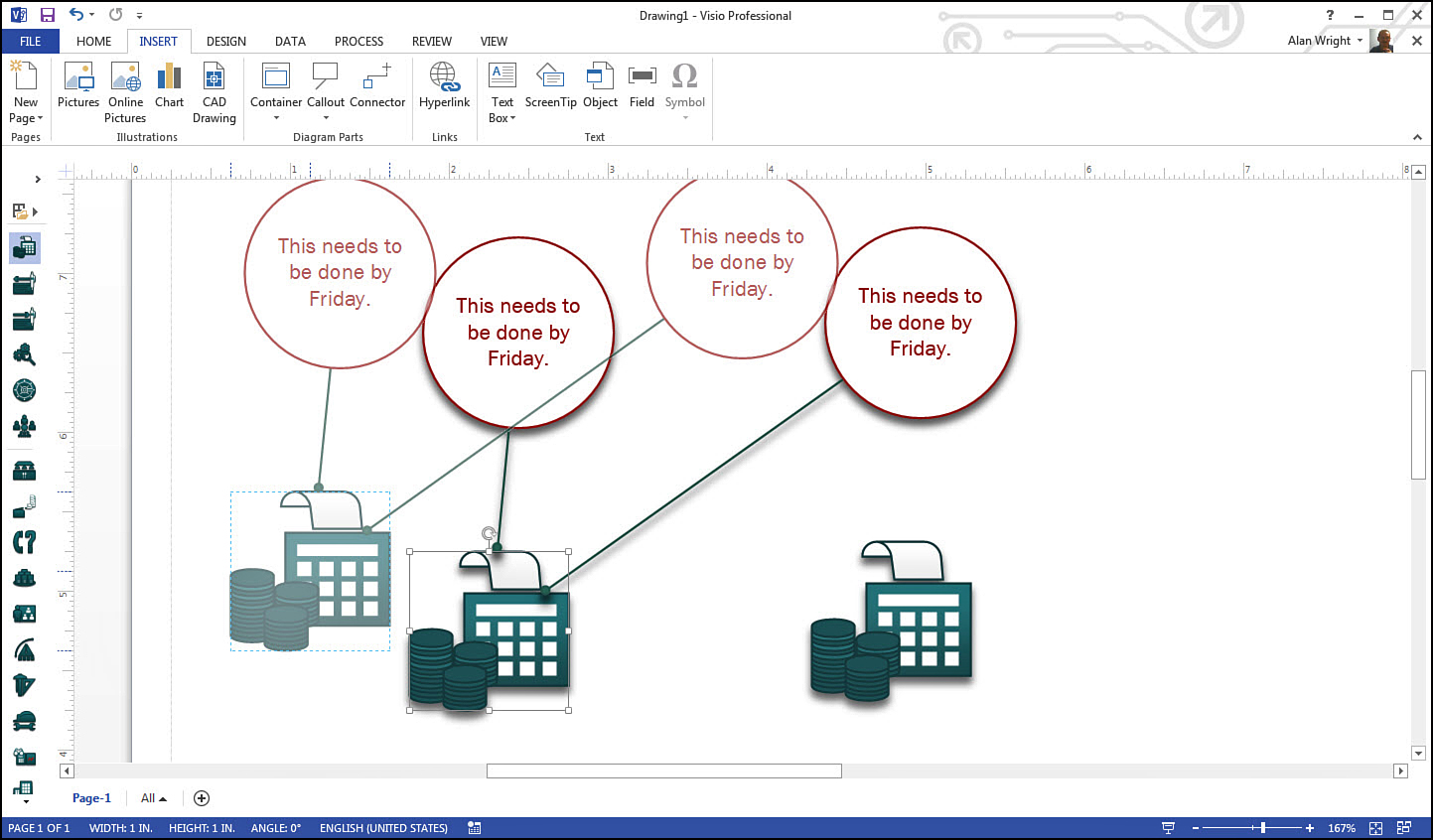Image resolution: width=1433 pixels, height=840 pixels.
Task: Switch to the VIEW tab
Action: 494,41
